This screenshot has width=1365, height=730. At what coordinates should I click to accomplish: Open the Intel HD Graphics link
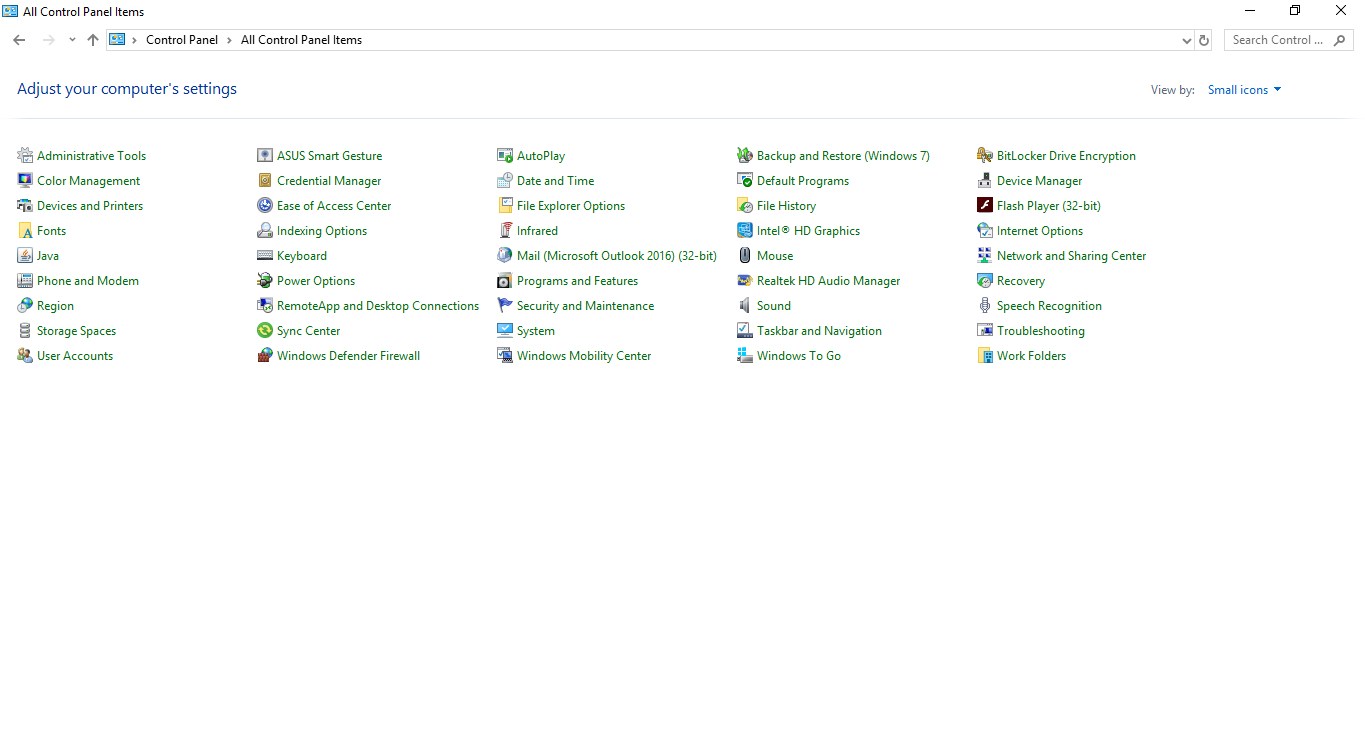click(x=808, y=231)
